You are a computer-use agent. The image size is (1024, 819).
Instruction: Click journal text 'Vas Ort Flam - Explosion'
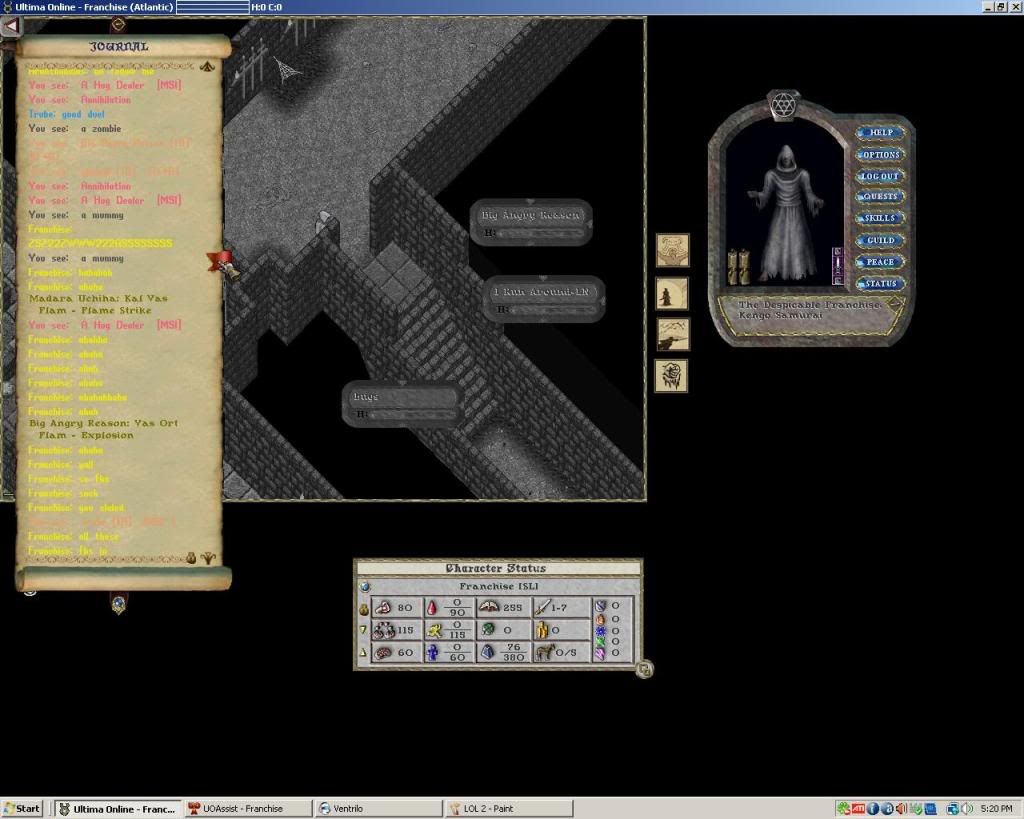[108, 429]
